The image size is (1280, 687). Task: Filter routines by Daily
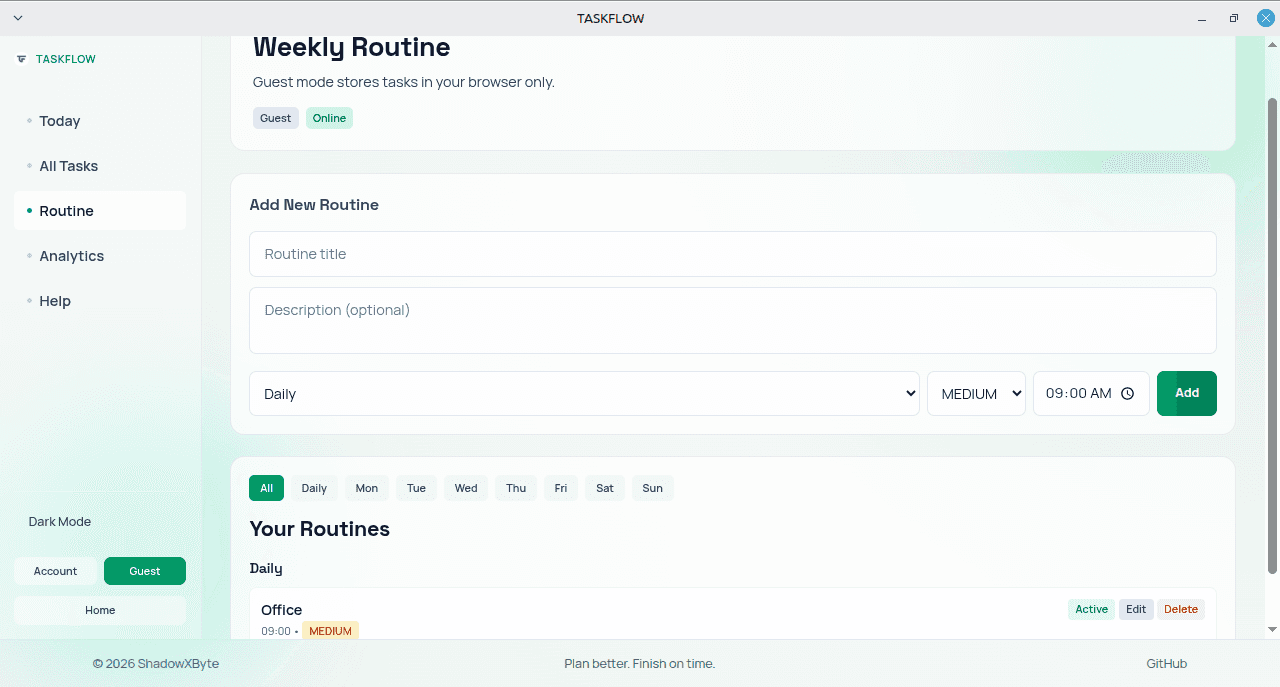314,488
